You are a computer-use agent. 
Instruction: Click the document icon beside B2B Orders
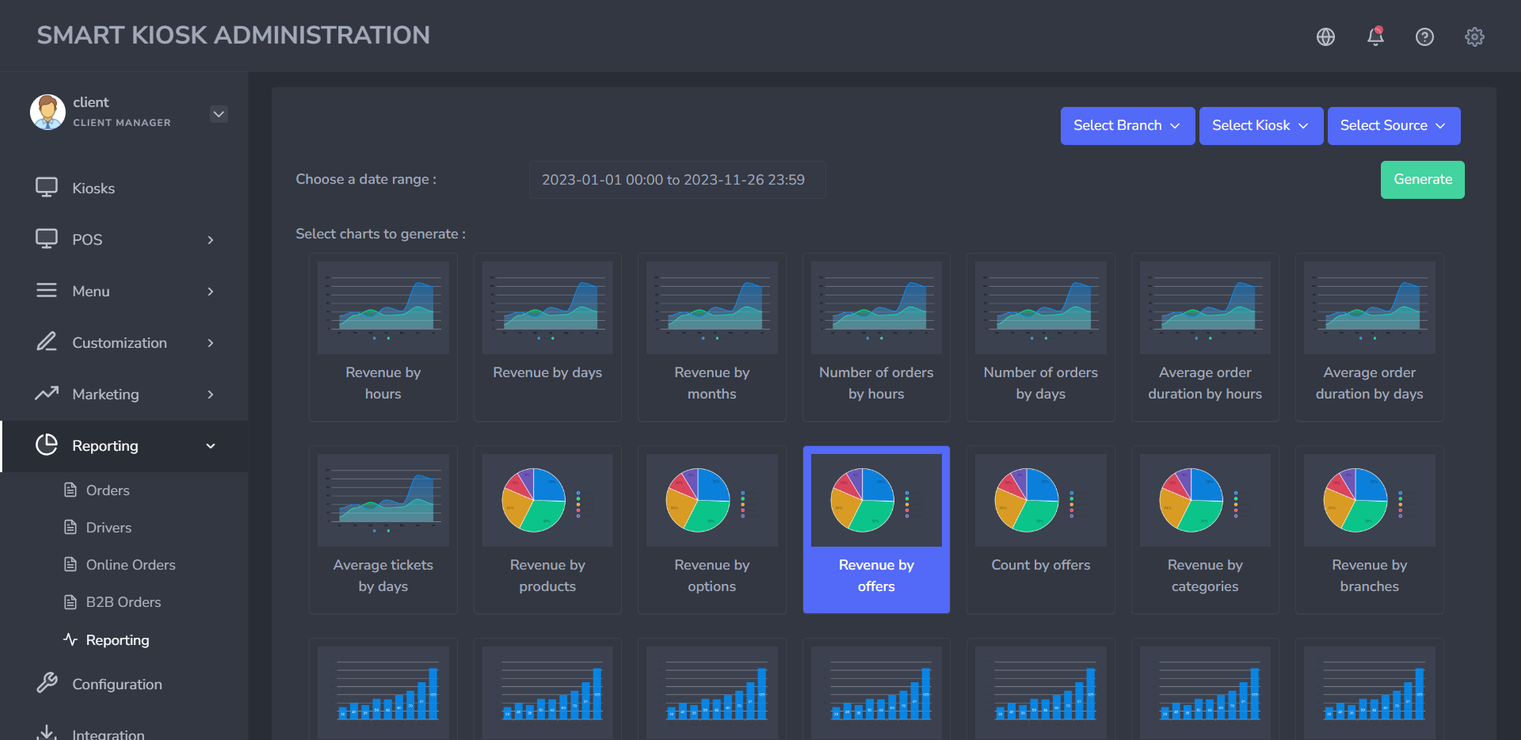pos(70,602)
